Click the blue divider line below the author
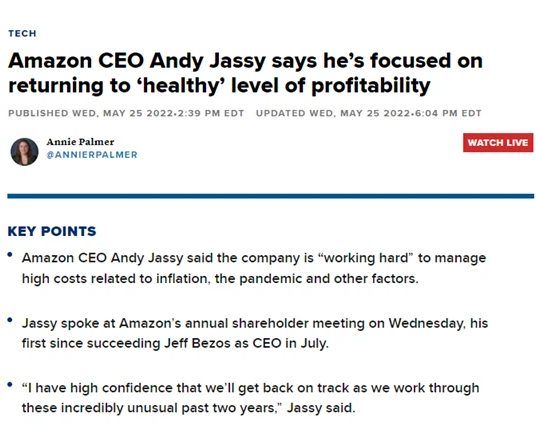Screen dimensions: 536x432 coord(270,196)
